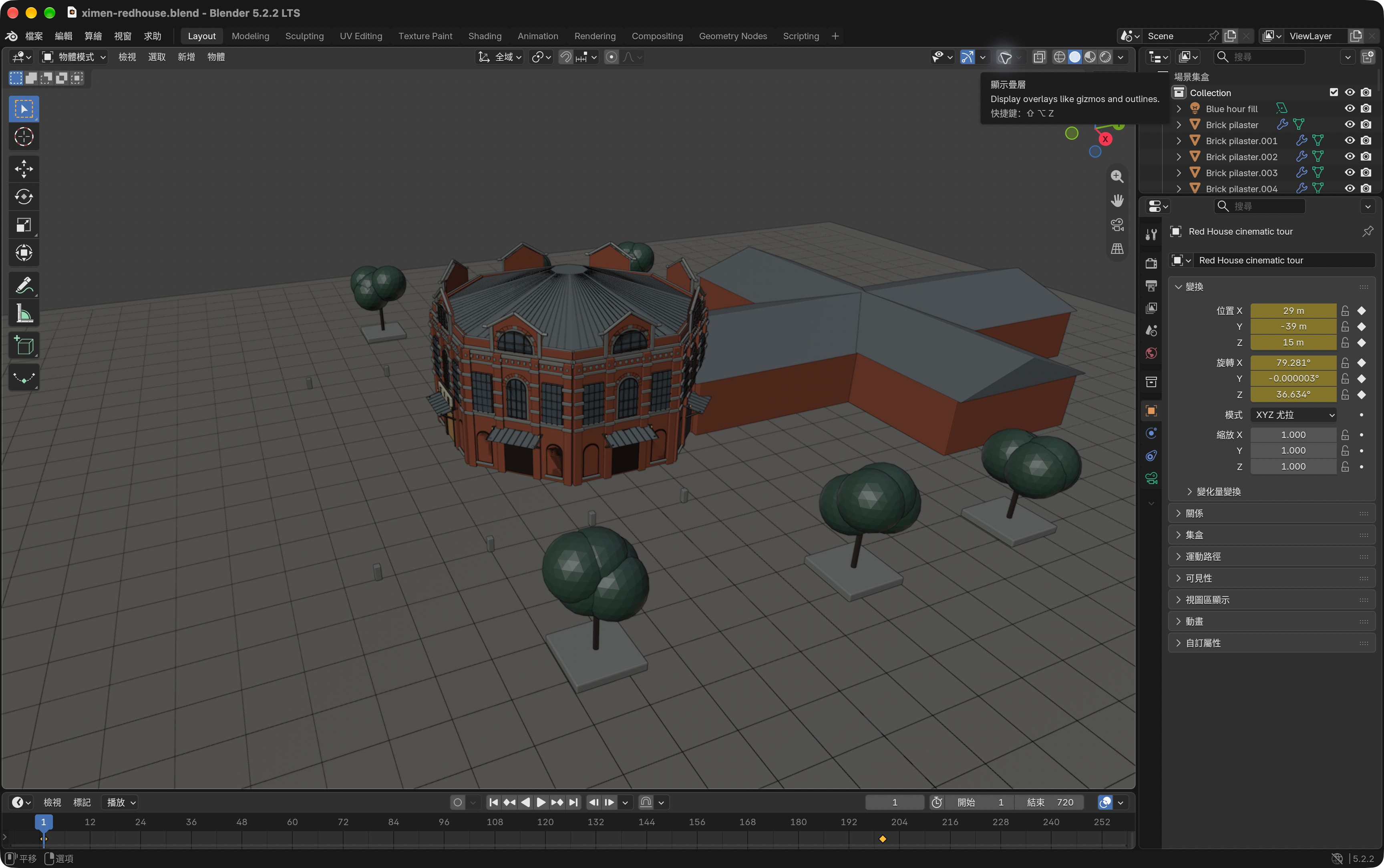Select the Add Cube tool
1384x868 pixels.
click(24, 346)
